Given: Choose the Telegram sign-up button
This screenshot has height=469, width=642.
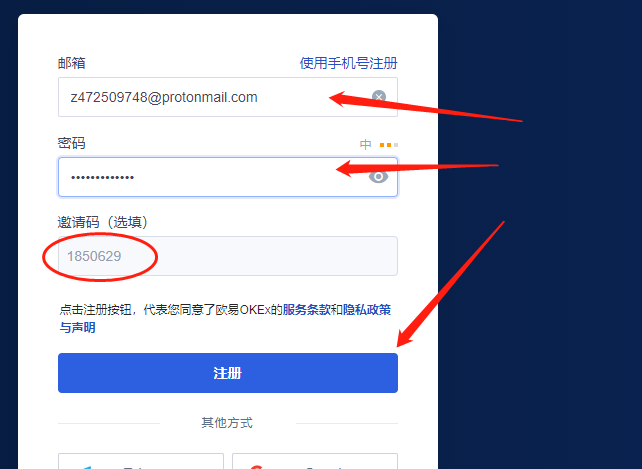Looking at the screenshot, I should click(x=141, y=461).
